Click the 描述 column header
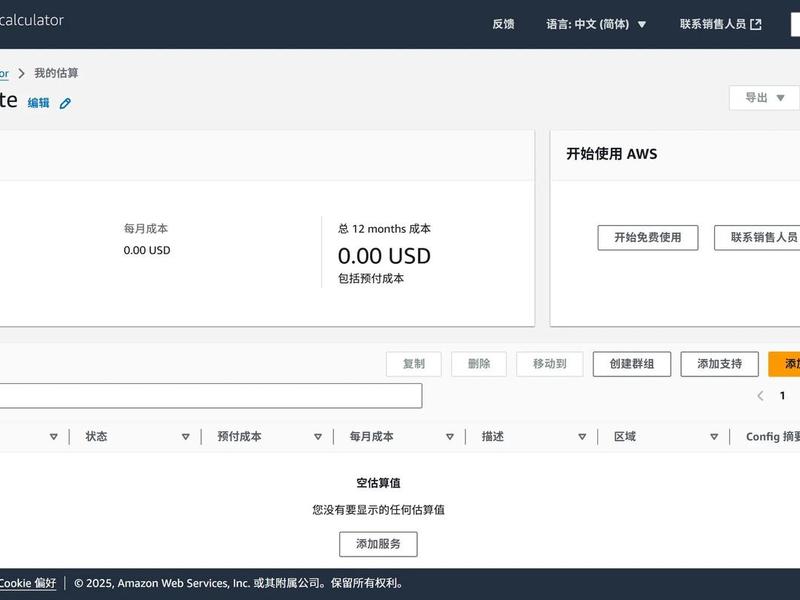This screenshot has width=800, height=600. pyautogui.click(x=493, y=436)
